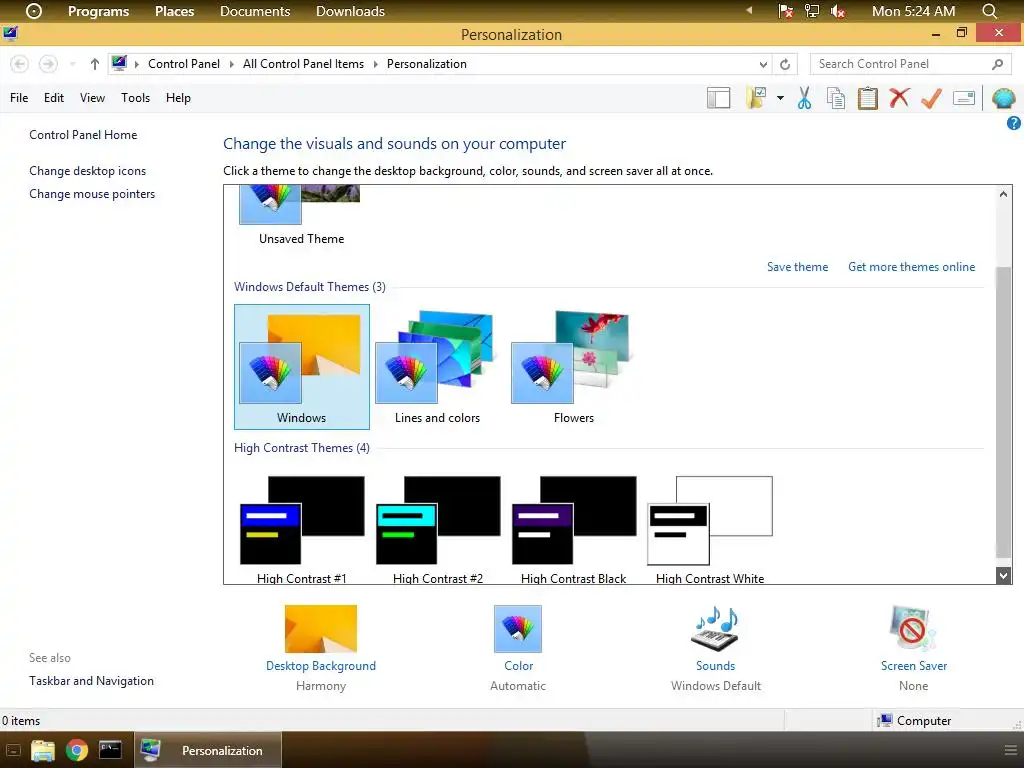Open Places in the top panel
The image size is (1024, 768).
tap(174, 11)
